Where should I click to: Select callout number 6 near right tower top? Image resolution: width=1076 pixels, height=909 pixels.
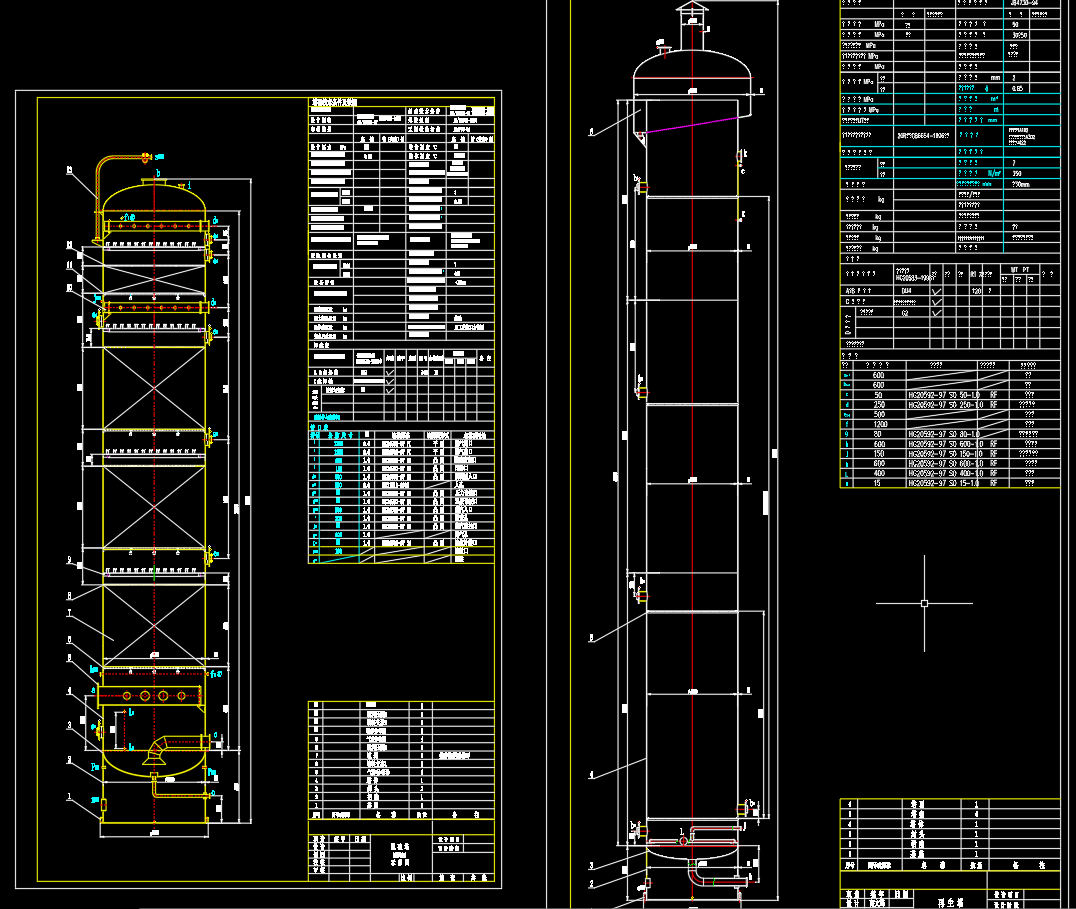click(x=591, y=131)
